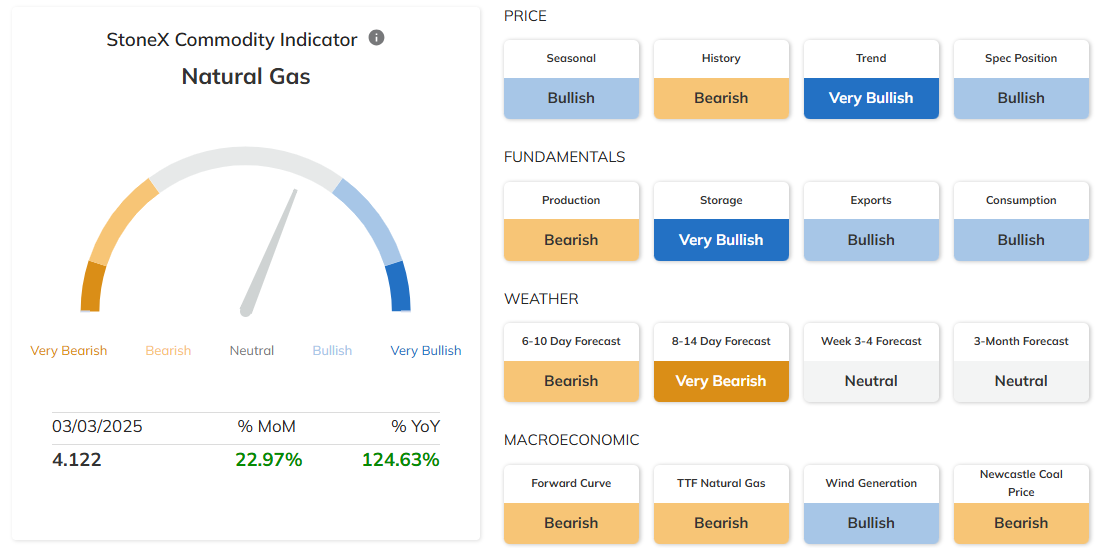Click the MACROECONOMIC section heading
Viewport: 1096px width, 548px height.
pos(572,440)
